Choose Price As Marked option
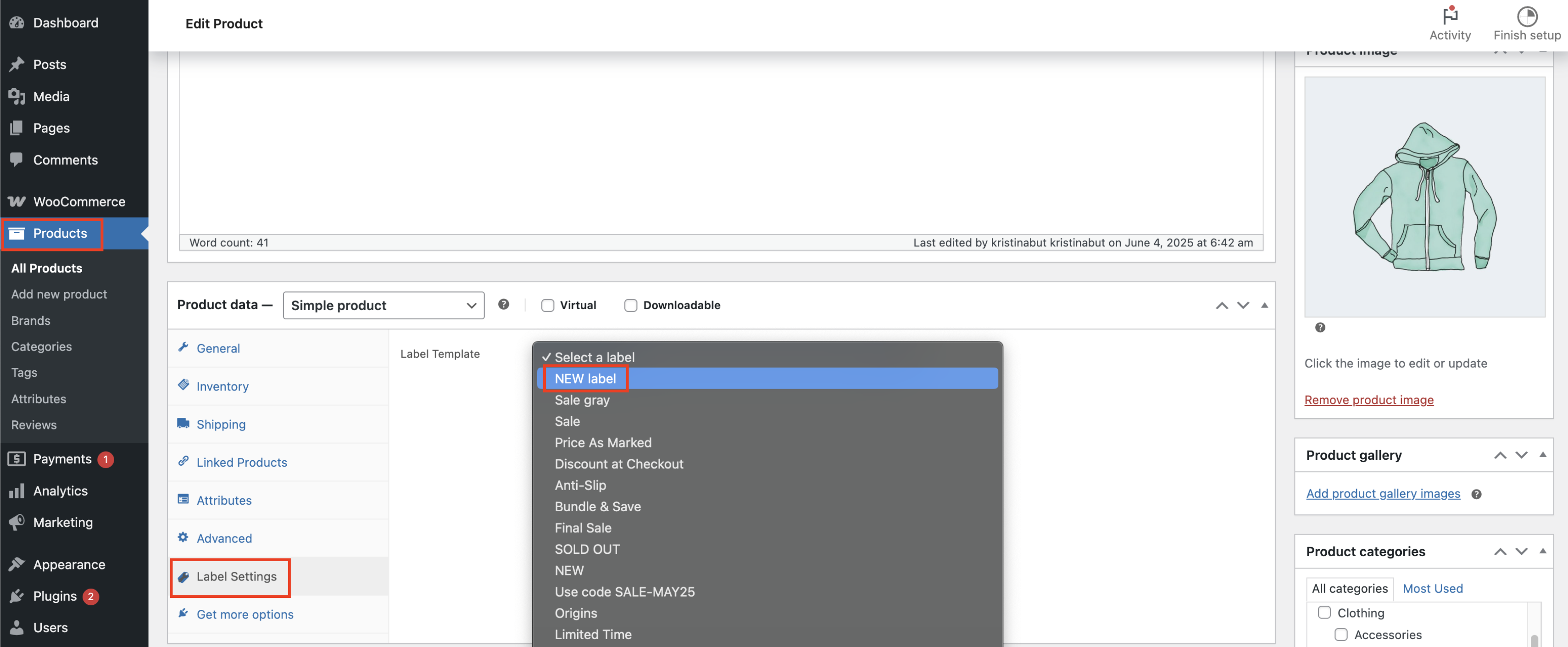 click(767, 442)
